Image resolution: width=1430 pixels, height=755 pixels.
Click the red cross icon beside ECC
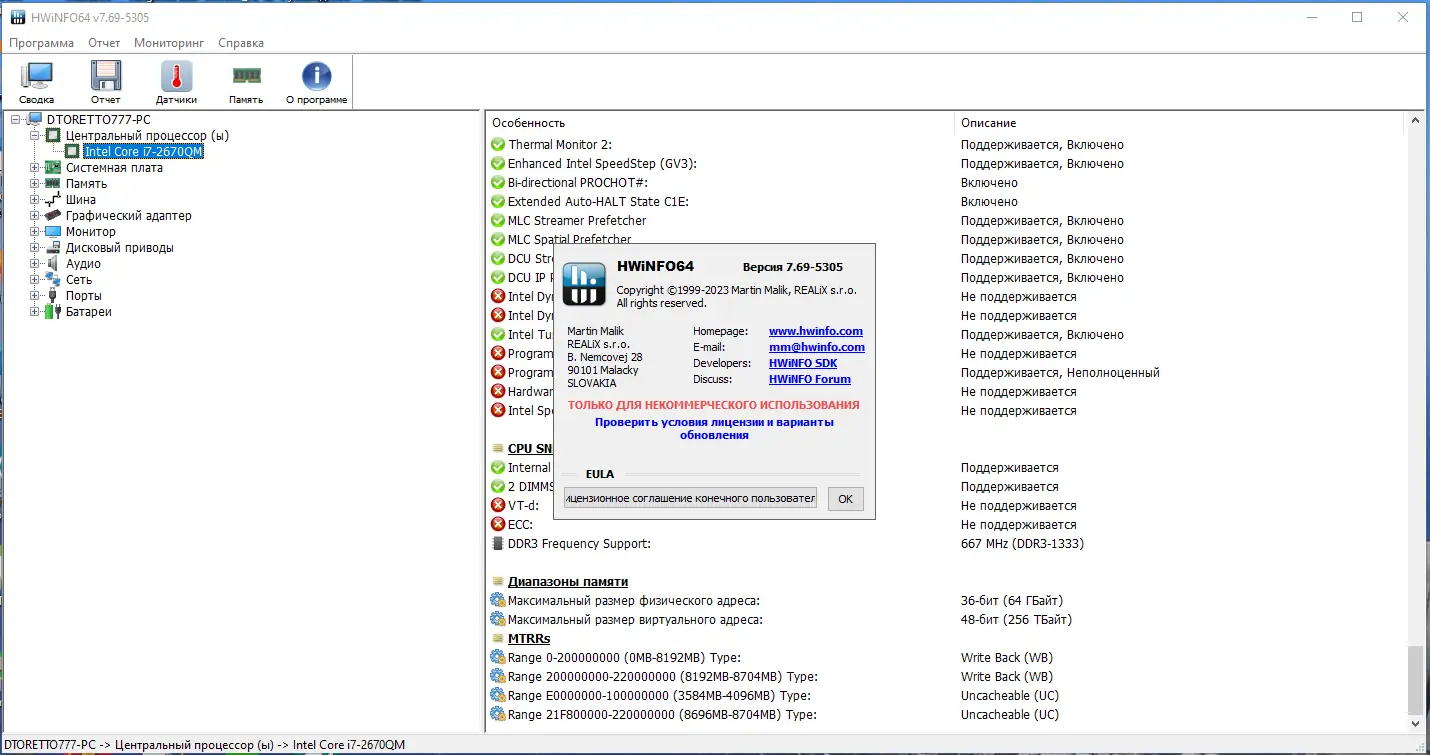[x=498, y=525]
